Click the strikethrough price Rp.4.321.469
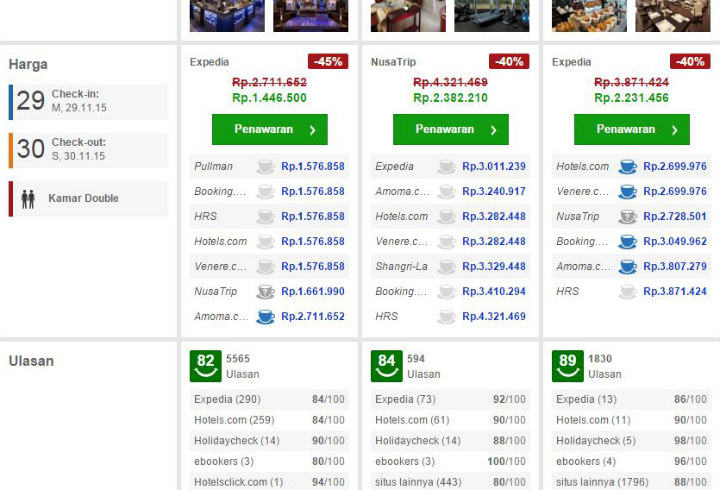 click(450, 83)
